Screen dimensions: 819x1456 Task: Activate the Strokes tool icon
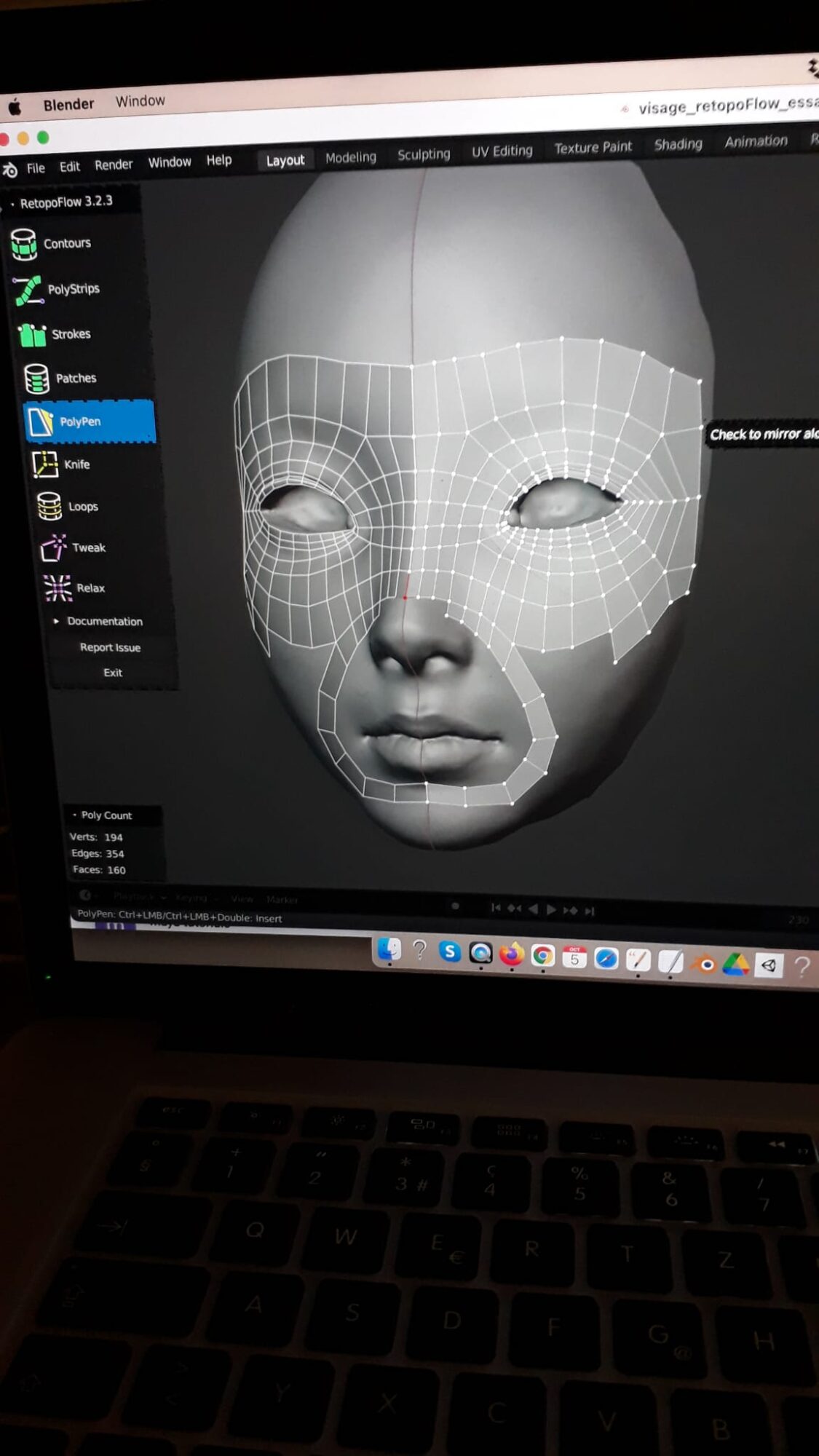pos(32,334)
